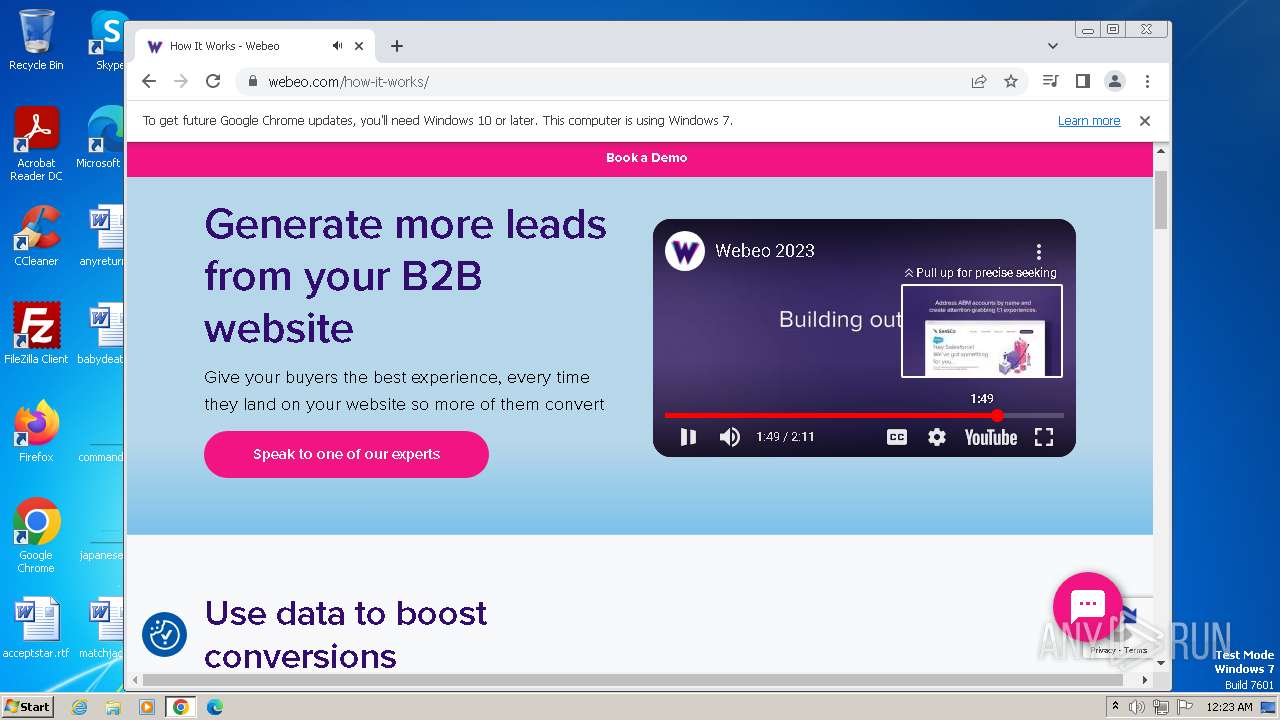Open the Webeo 2023 video title link

pyautogui.click(x=765, y=251)
